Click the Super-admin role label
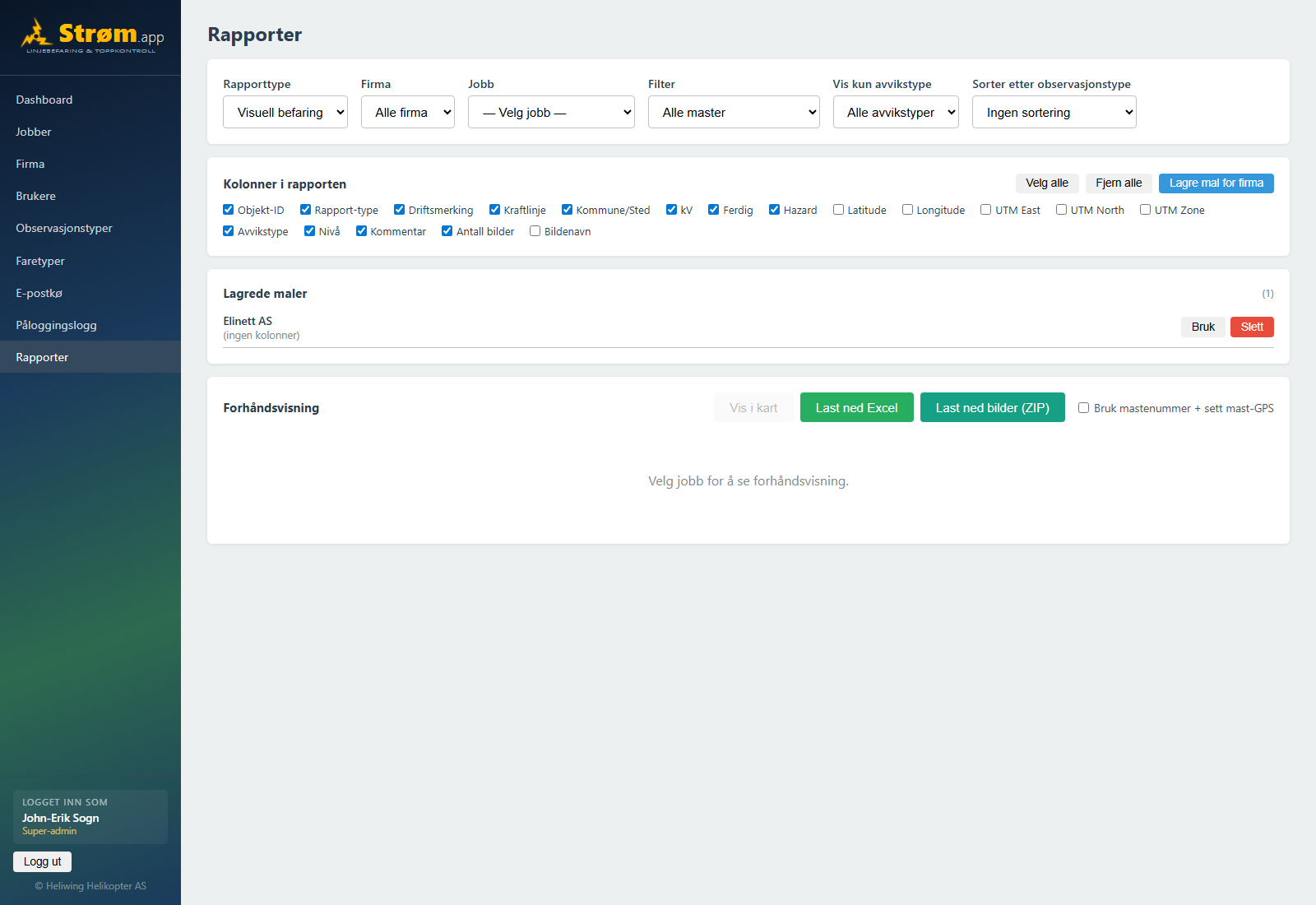1316x905 pixels. tap(49, 831)
